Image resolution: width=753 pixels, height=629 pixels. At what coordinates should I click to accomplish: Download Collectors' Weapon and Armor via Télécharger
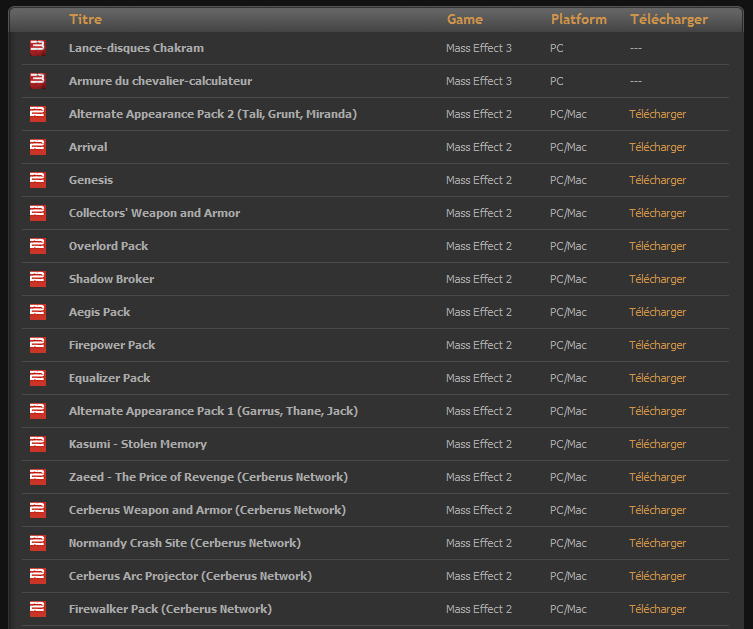tap(657, 213)
